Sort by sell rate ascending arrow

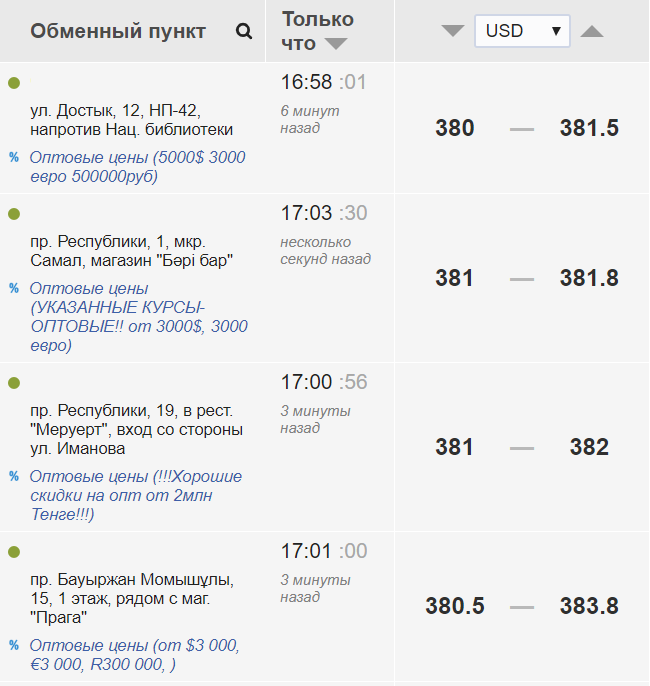592,31
